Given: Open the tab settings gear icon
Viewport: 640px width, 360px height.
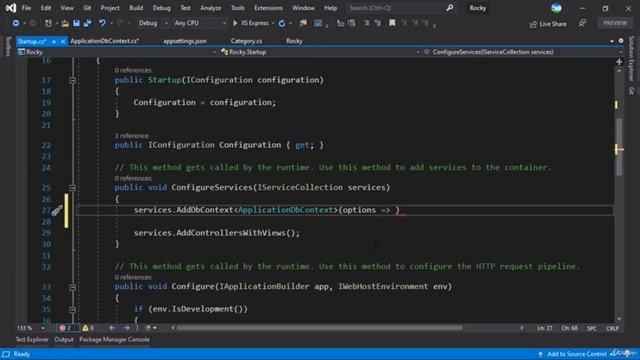Looking at the screenshot, I should 621,41.
